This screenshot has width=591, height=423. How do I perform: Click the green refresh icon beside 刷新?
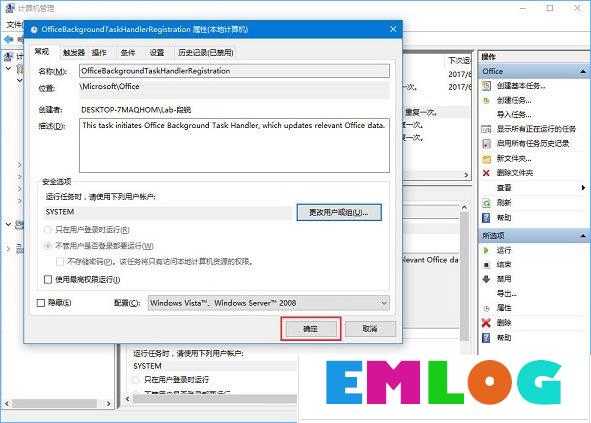(x=487, y=203)
